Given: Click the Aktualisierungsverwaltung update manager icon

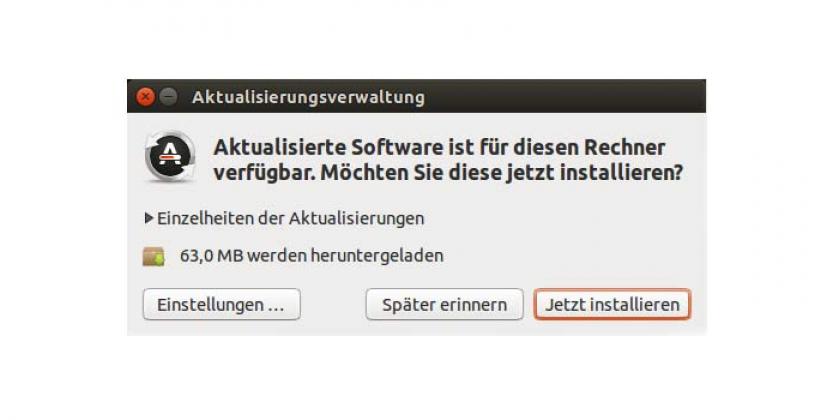Looking at the screenshot, I should click(x=170, y=156).
